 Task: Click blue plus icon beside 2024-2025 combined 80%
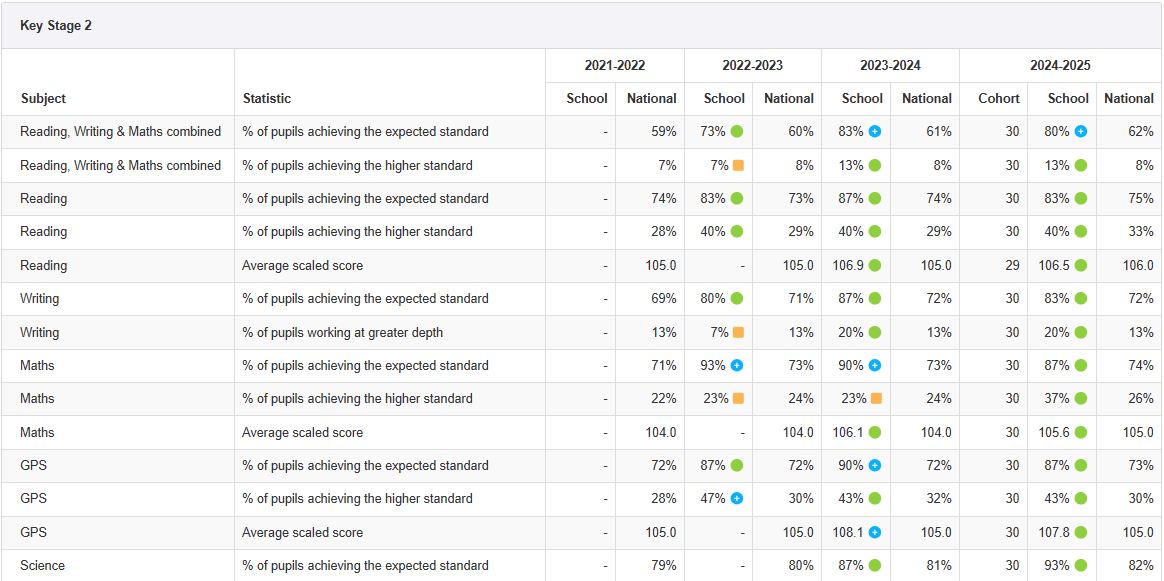coord(1080,132)
